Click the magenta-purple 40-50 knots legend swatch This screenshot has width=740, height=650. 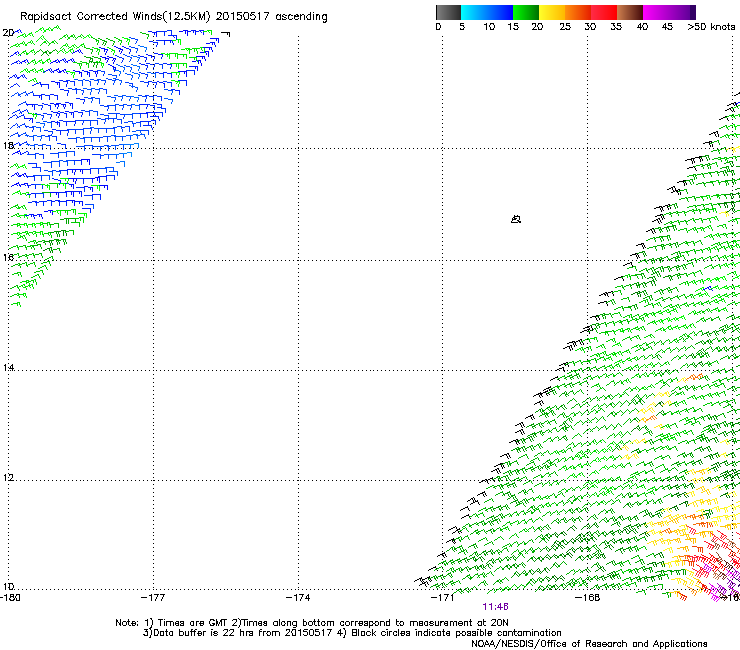click(x=669, y=12)
